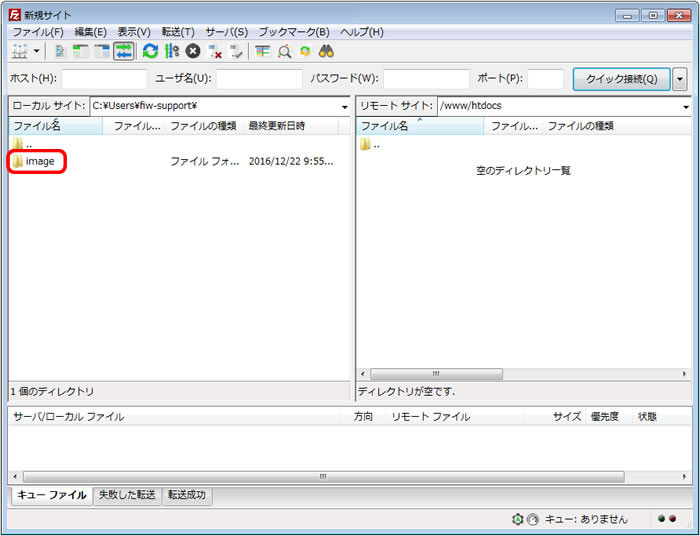Click the 2016/12/22 9:55 date cell

pos(291,161)
